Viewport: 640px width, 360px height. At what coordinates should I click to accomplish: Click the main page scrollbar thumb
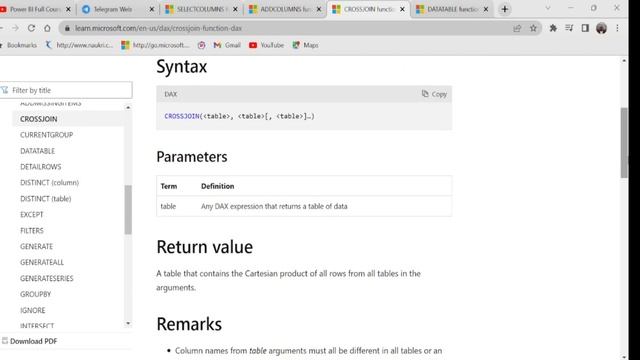pos(624,143)
